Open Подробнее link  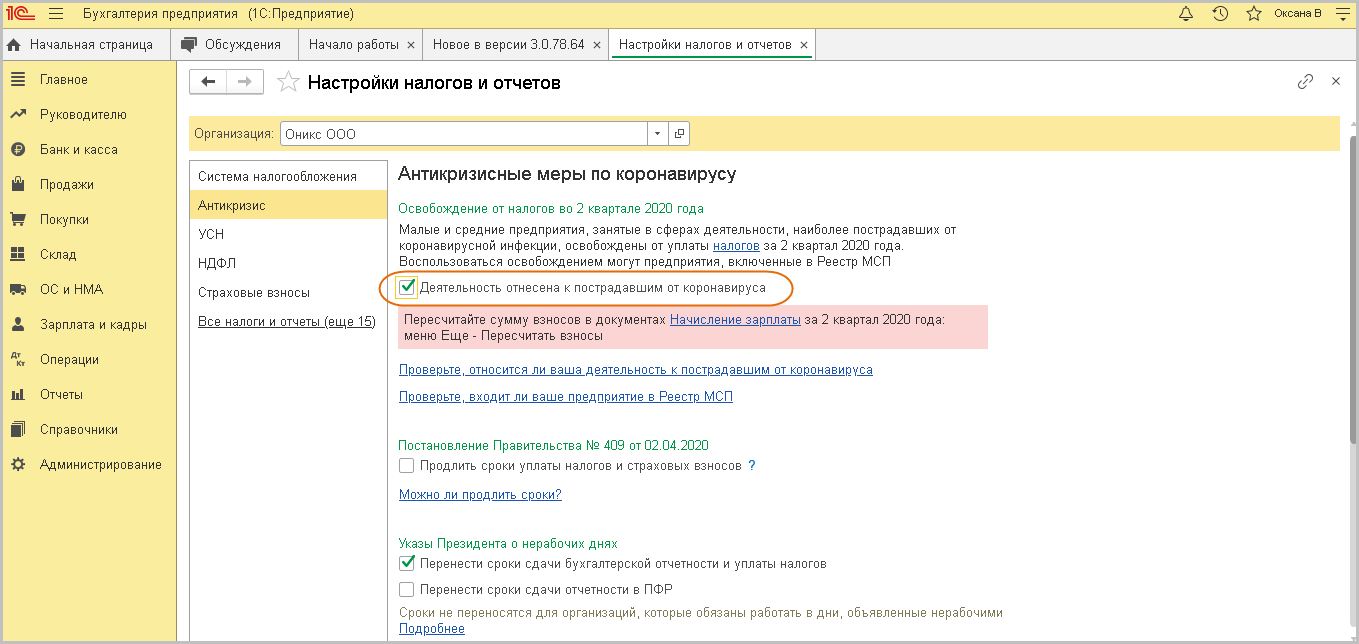pos(432,629)
